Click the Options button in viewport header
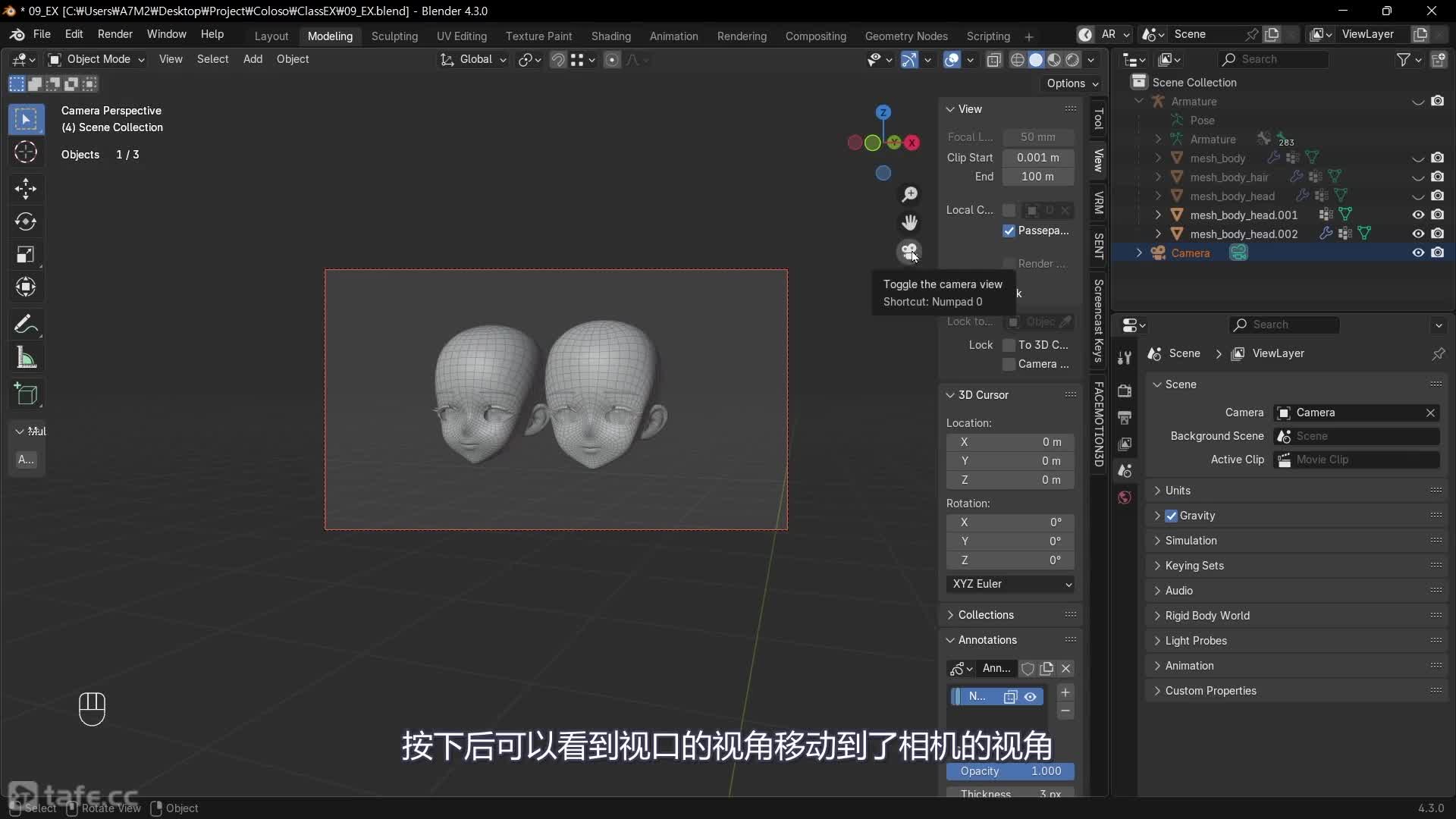 click(1072, 83)
